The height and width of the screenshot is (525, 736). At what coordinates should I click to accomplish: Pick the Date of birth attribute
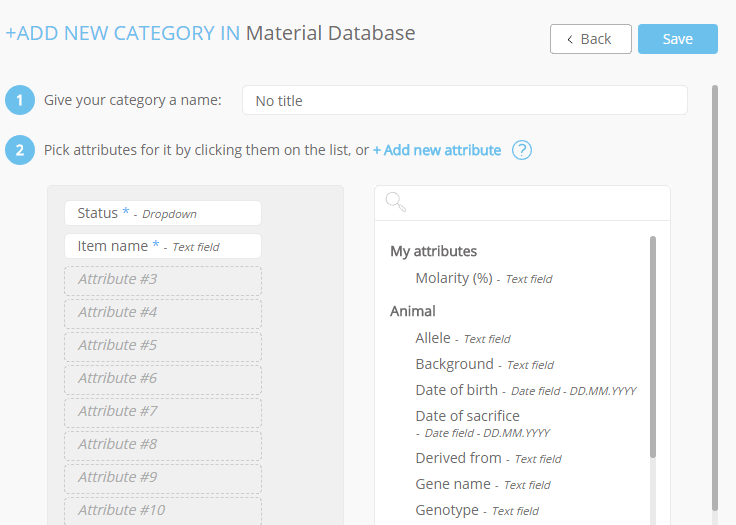(x=526, y=390)
